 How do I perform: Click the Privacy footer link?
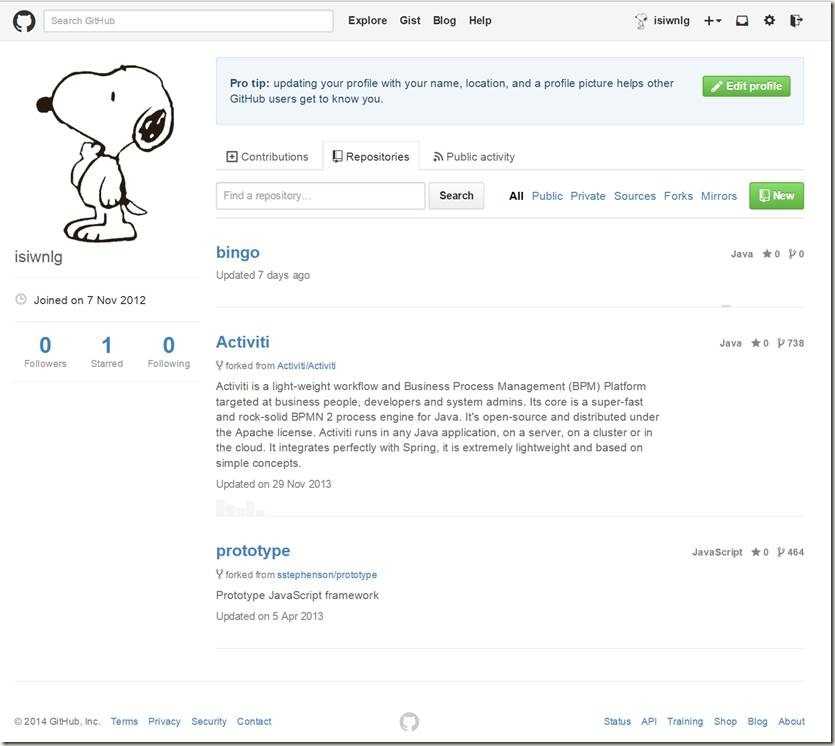(x=164, y=722)
